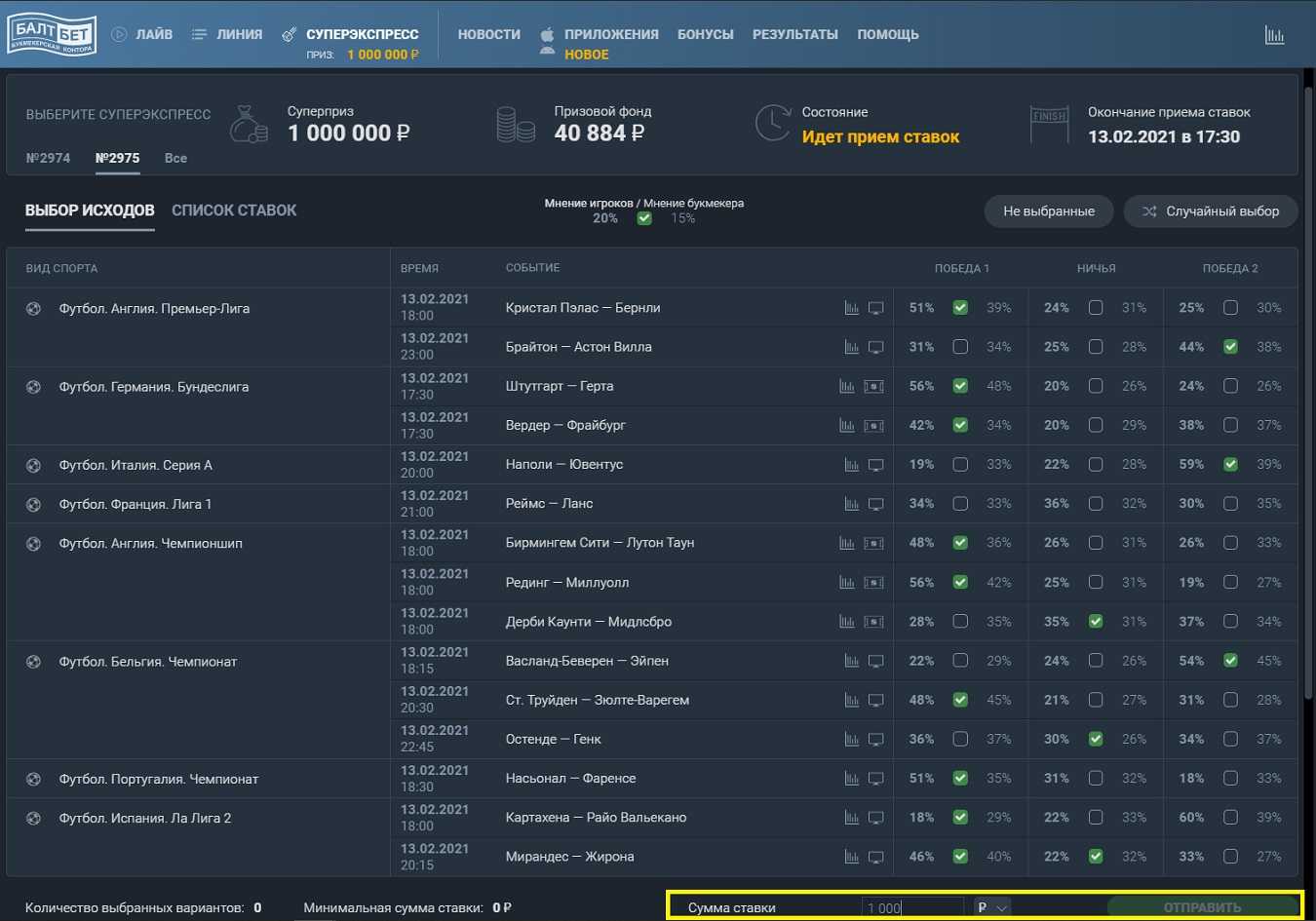Open stats chart for Ст. Труйден — Зюлте-Варегем
1316x921 pixels.
click(x=851, y=700)
